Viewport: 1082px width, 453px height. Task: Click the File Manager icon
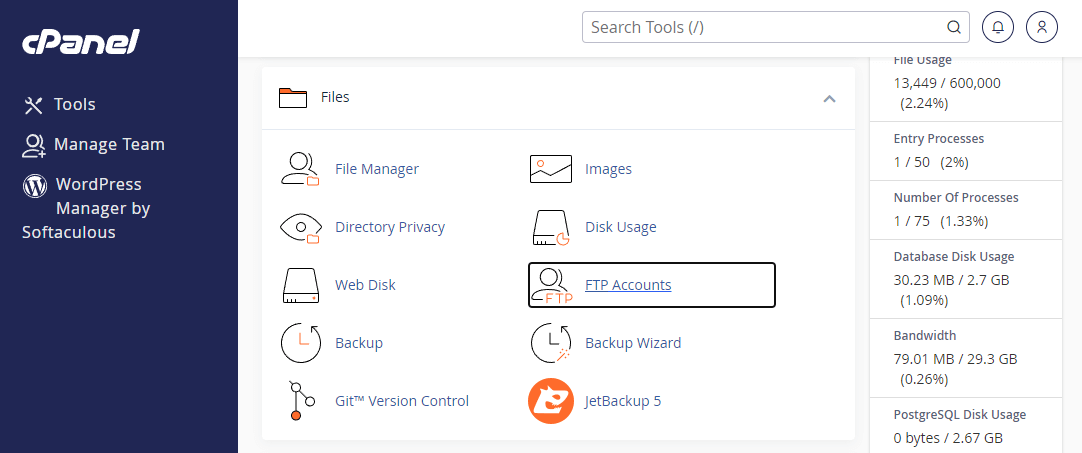click(x=301, y=169)
